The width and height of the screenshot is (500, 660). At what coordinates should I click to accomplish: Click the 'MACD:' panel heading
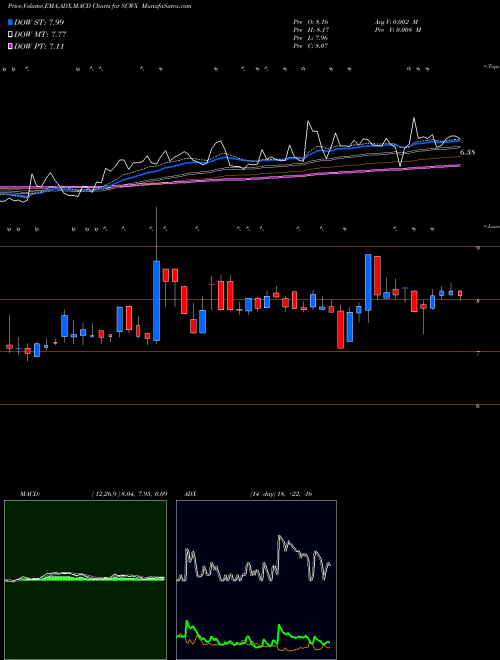pyautogui.click(x=30, y=494)
